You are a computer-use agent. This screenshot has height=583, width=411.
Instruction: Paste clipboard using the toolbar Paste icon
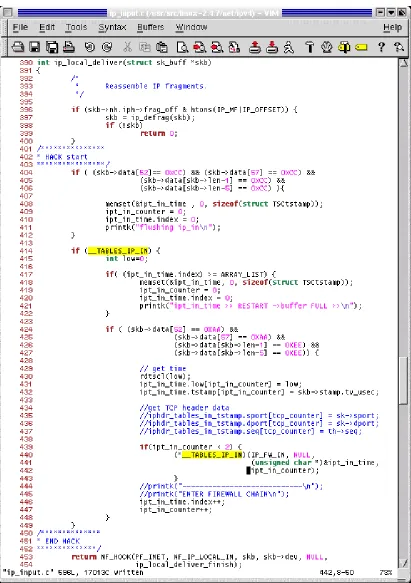click(x=161, y=47)
